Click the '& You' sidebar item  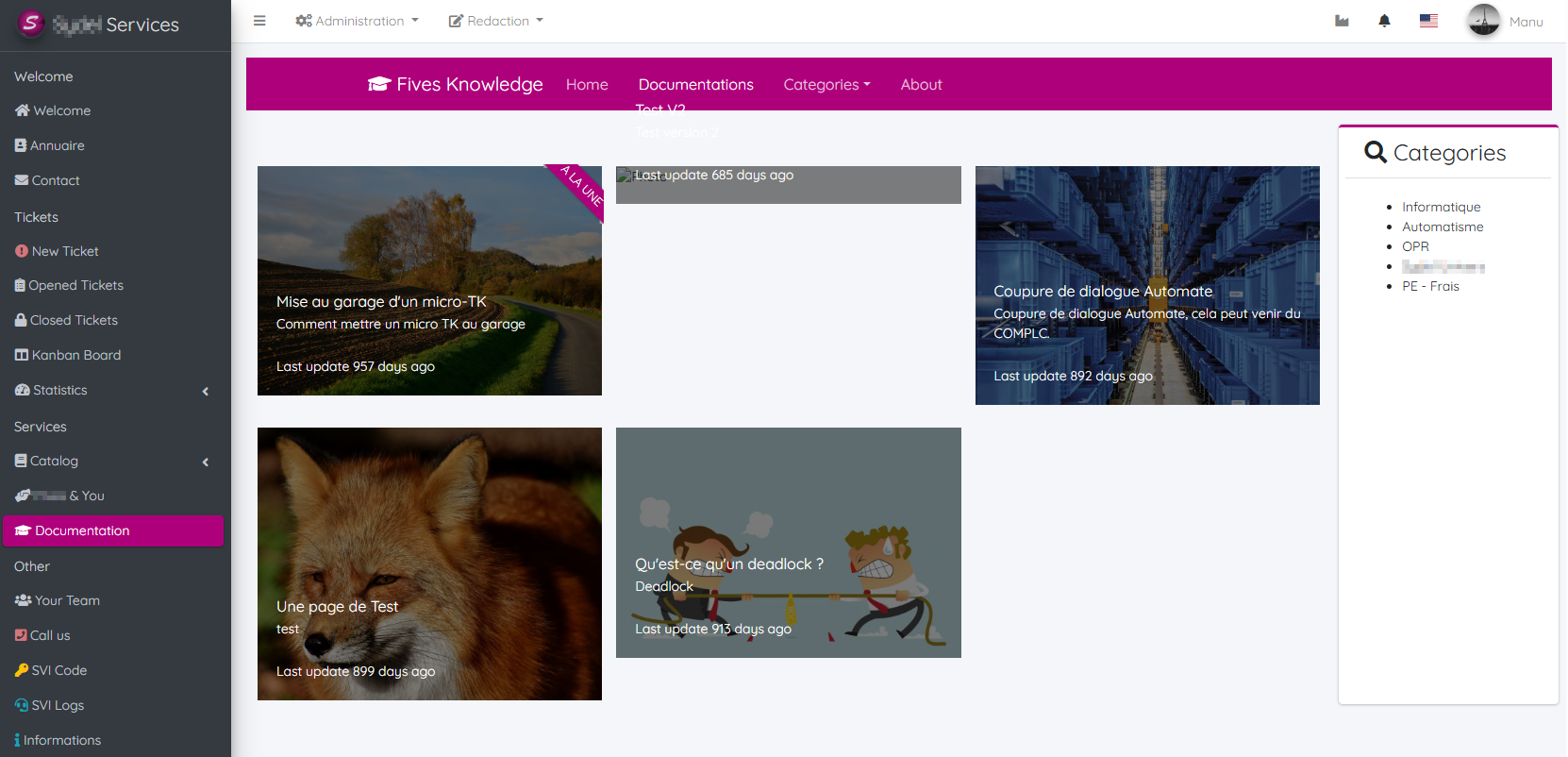(59, 496)
